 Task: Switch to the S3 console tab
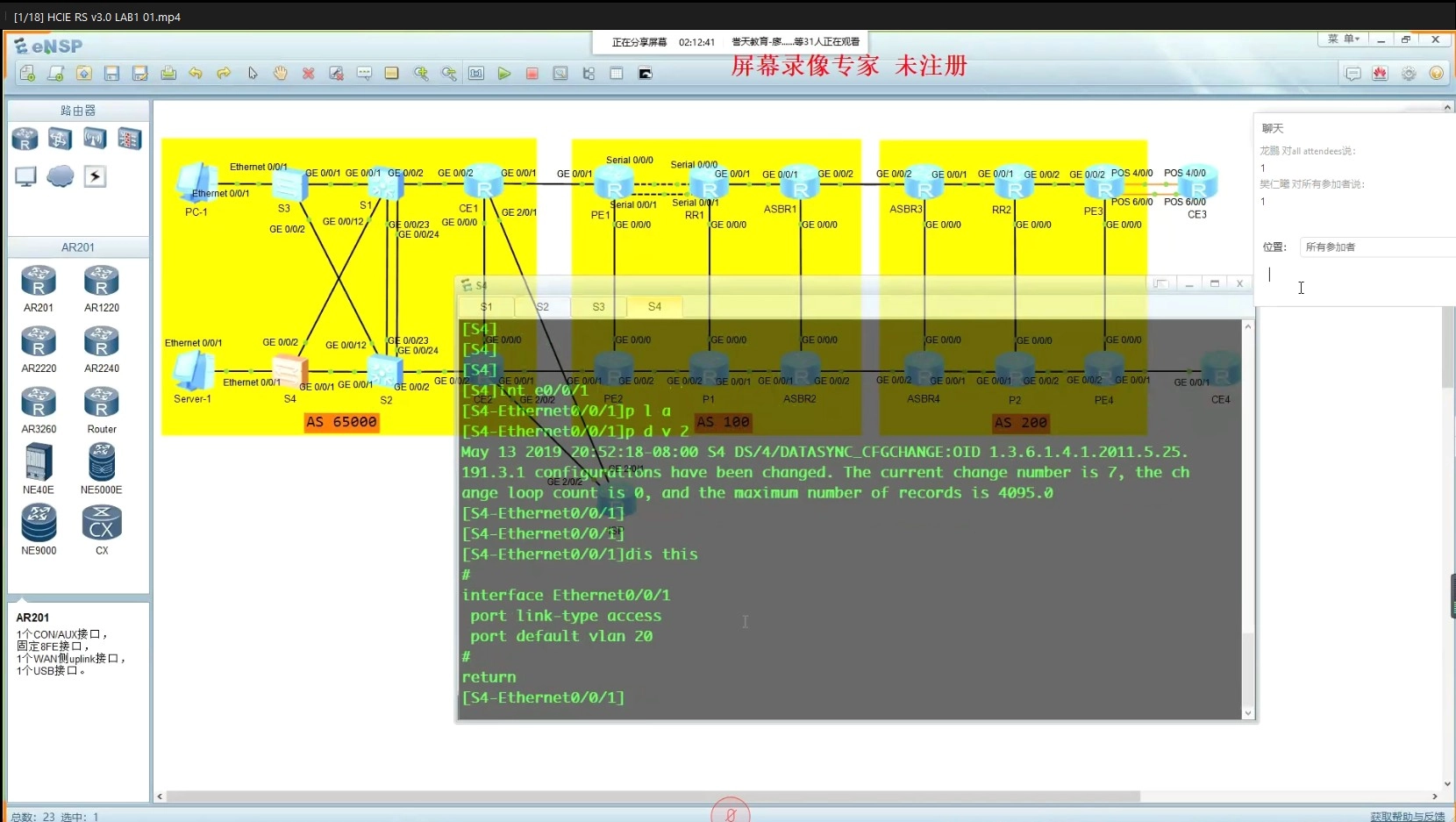pos(597,307)
